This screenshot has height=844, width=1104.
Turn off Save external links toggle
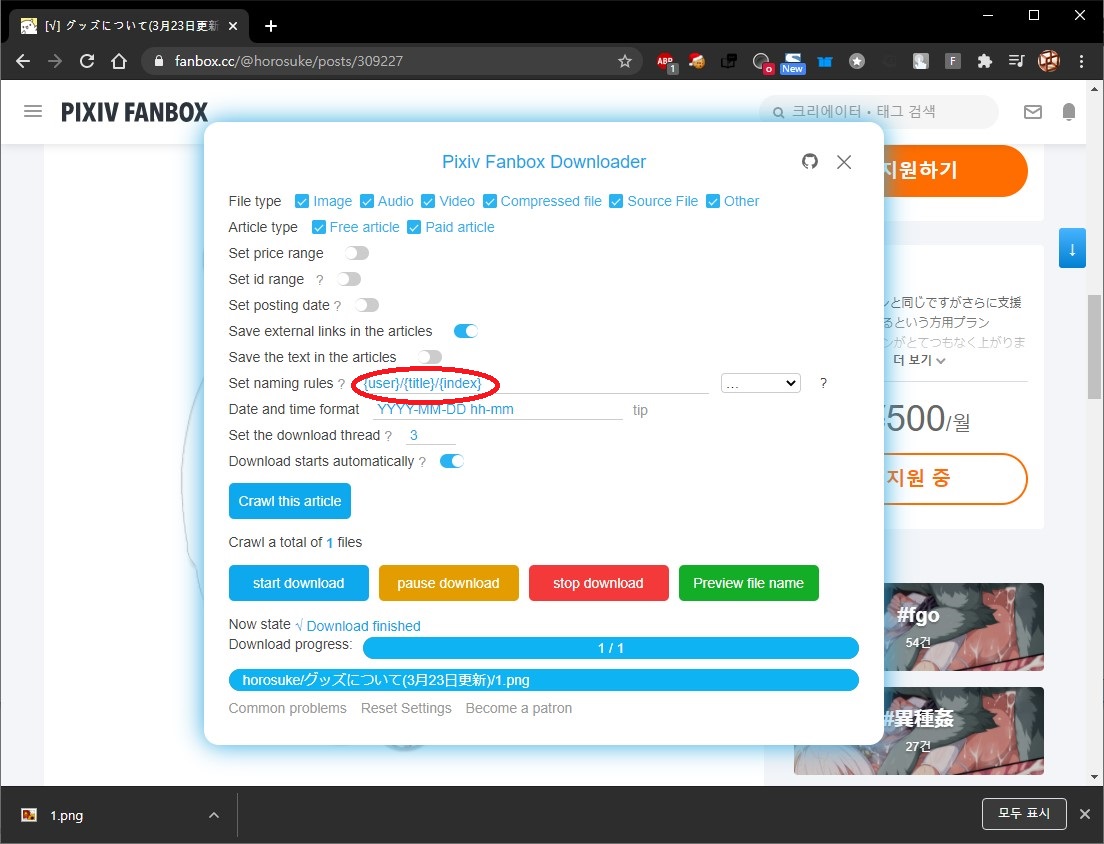[466, 331]
